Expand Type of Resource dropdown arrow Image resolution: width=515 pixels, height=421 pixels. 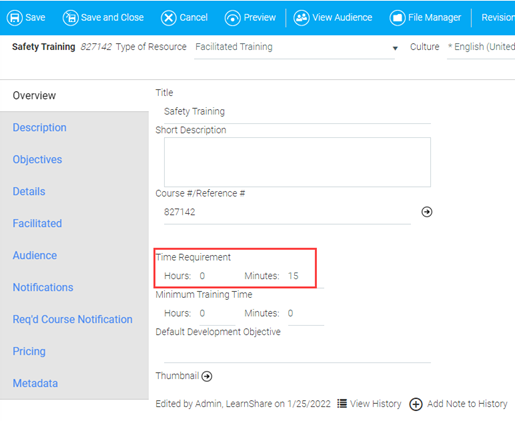coord(395,48)
